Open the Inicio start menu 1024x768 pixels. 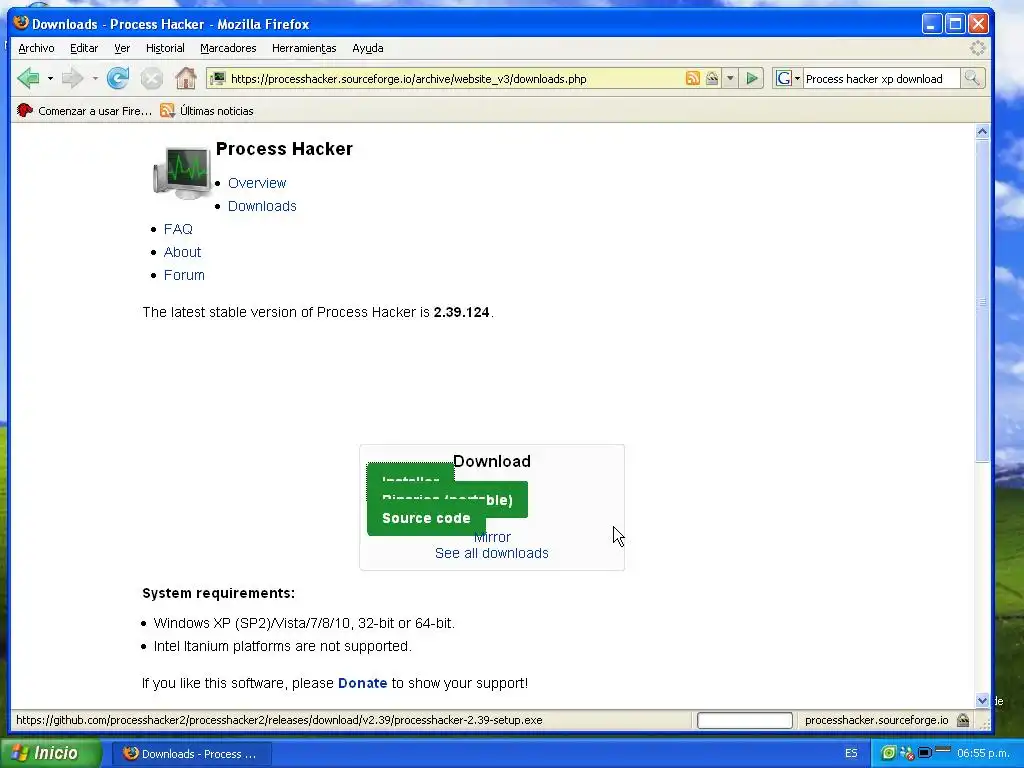pyautogui.click(x=51, y=754)
